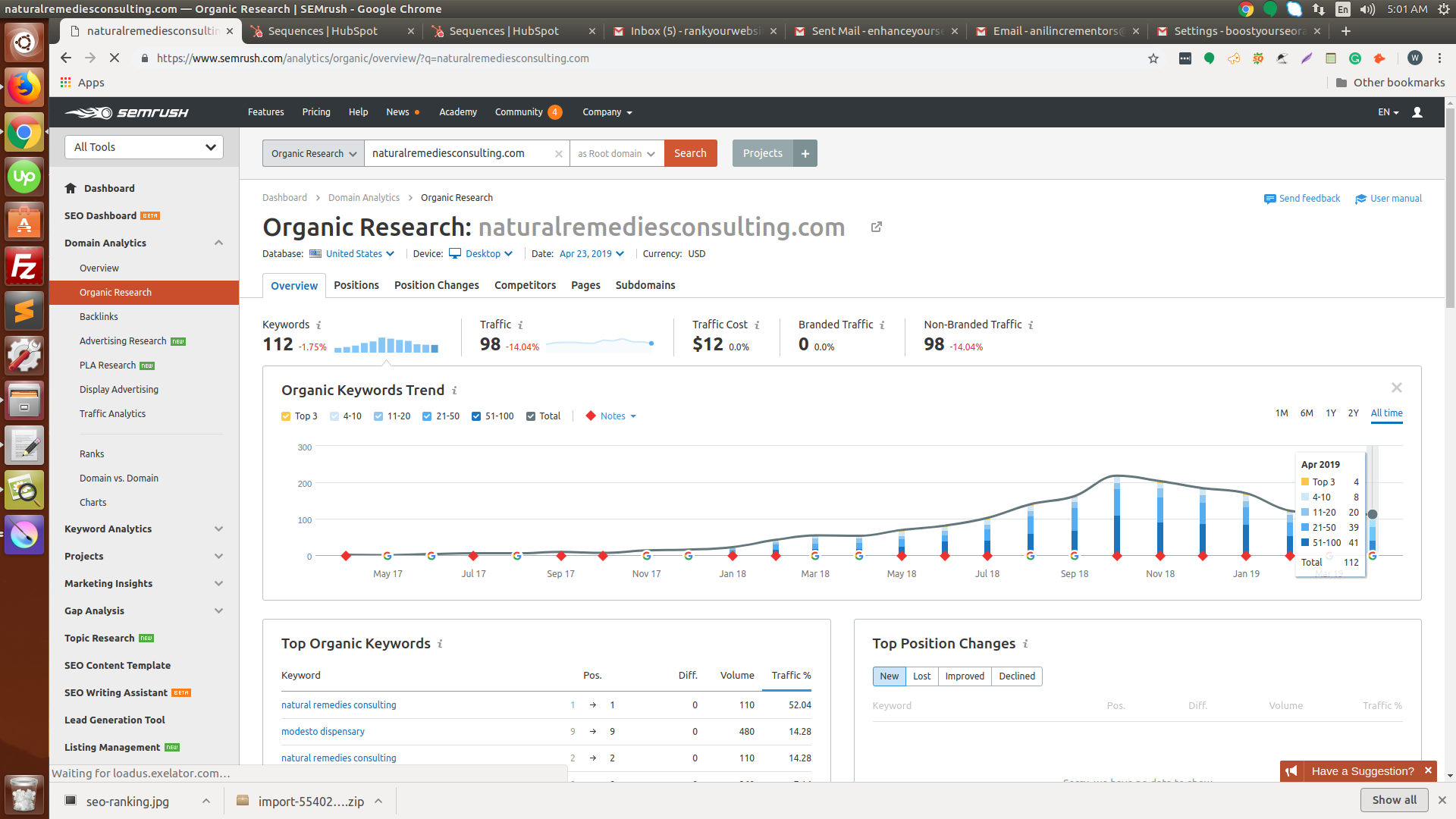This screenshot has width=1456, height=819.
Task: Open the user account icon
Action: (x=1417, y=112)
